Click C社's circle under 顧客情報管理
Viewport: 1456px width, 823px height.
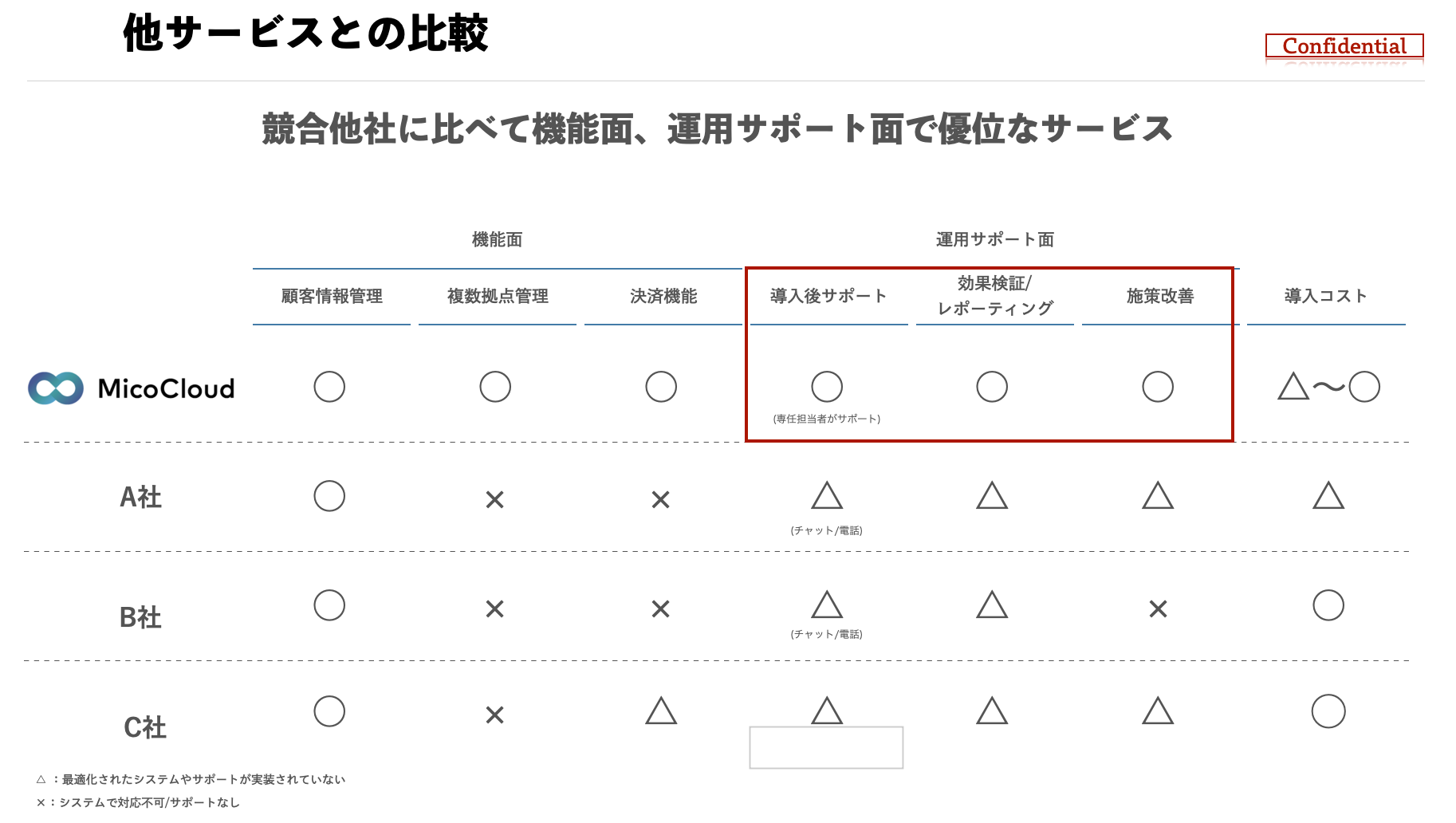point(329,711)
